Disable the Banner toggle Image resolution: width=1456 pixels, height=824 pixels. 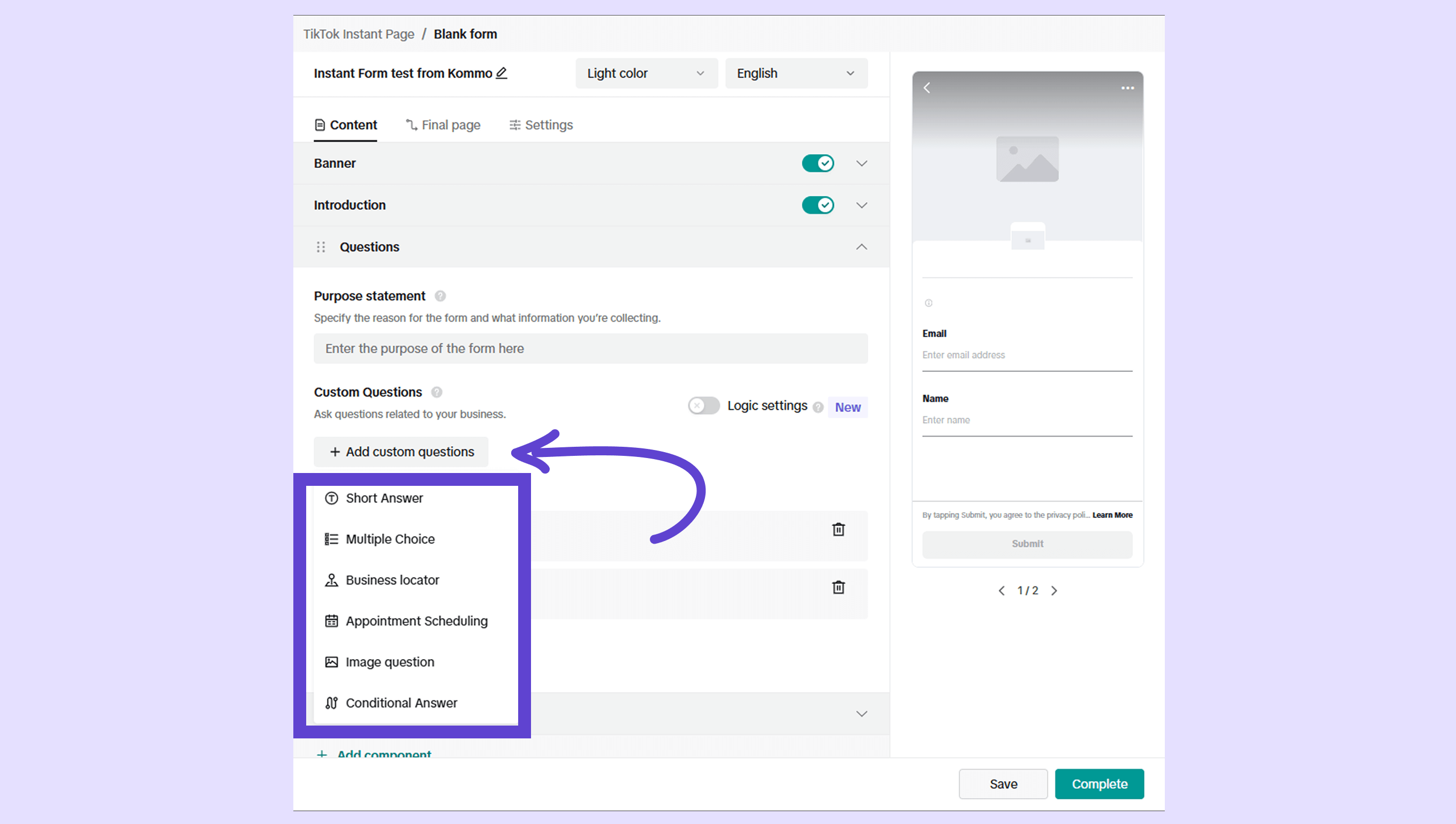pos(817,163)
